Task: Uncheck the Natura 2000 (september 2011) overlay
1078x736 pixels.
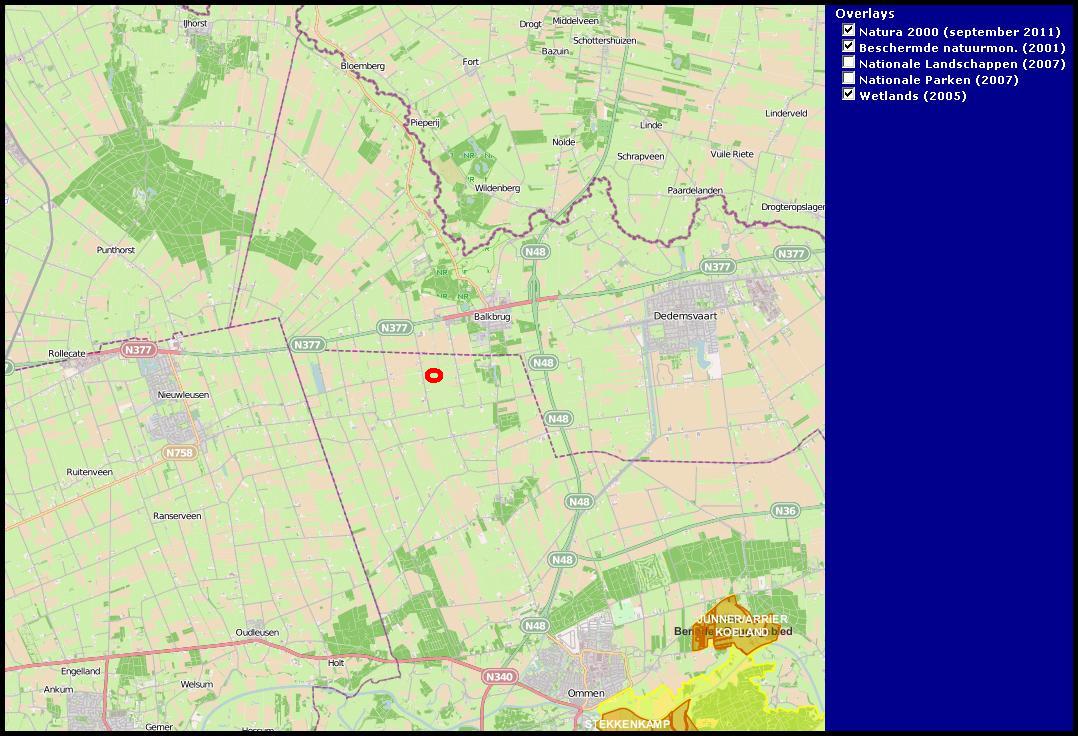Action: click(x=849, y=31)
